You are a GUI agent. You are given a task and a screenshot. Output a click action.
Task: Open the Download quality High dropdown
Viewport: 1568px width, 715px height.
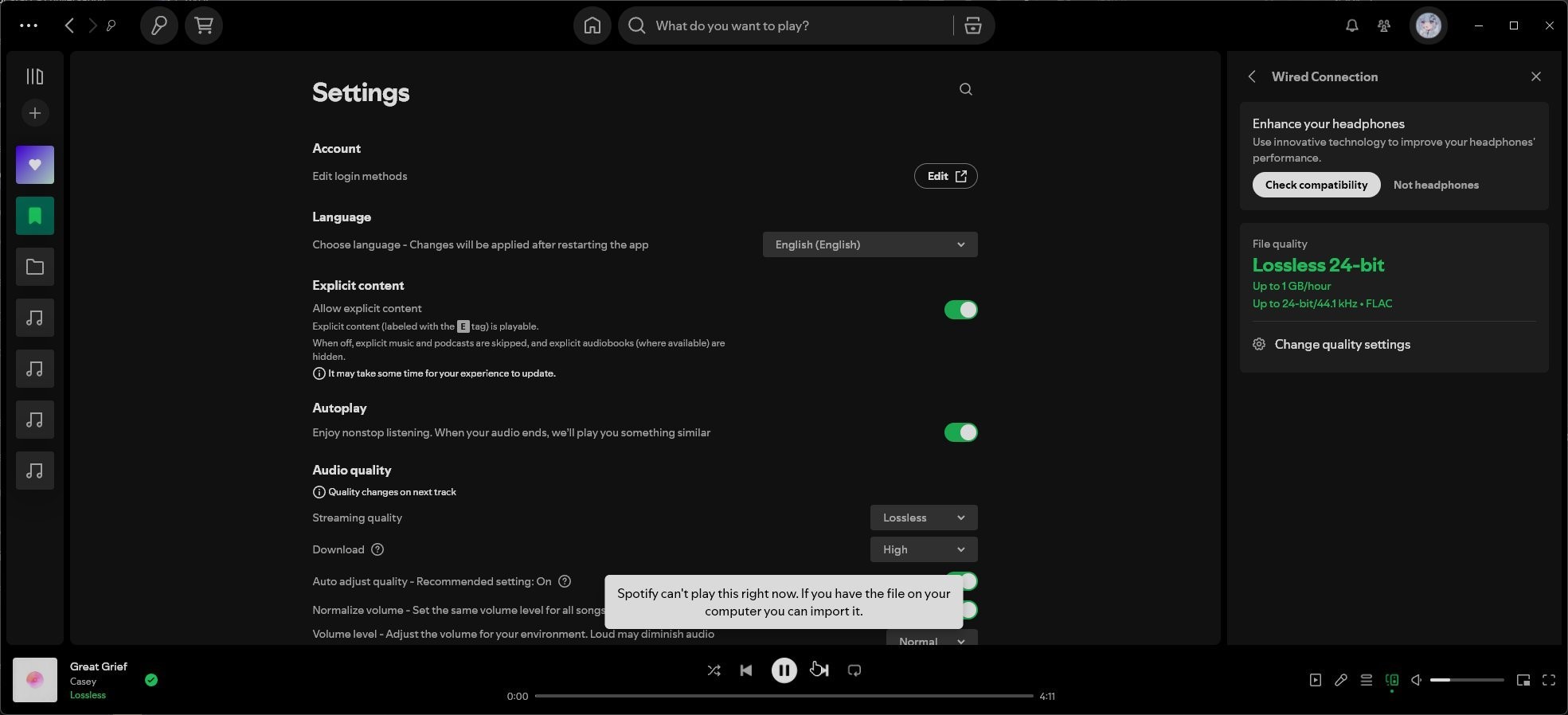pos(923,549)
